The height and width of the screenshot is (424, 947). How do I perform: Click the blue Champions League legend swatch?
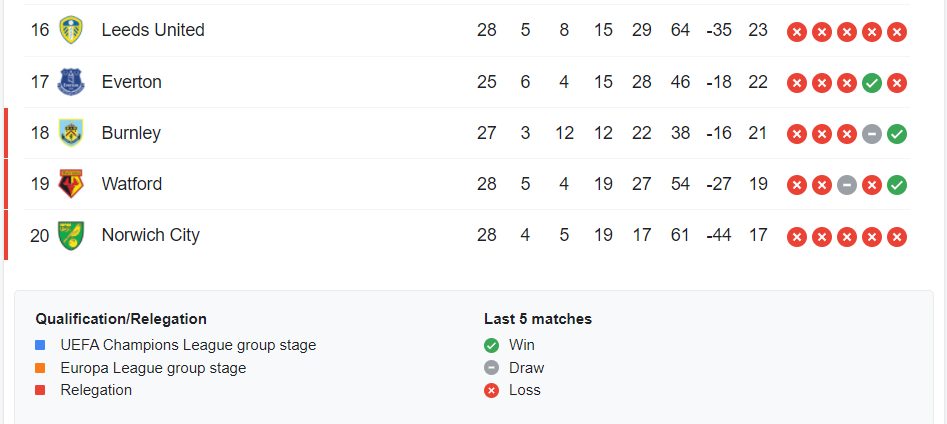[x=40, y=345]
